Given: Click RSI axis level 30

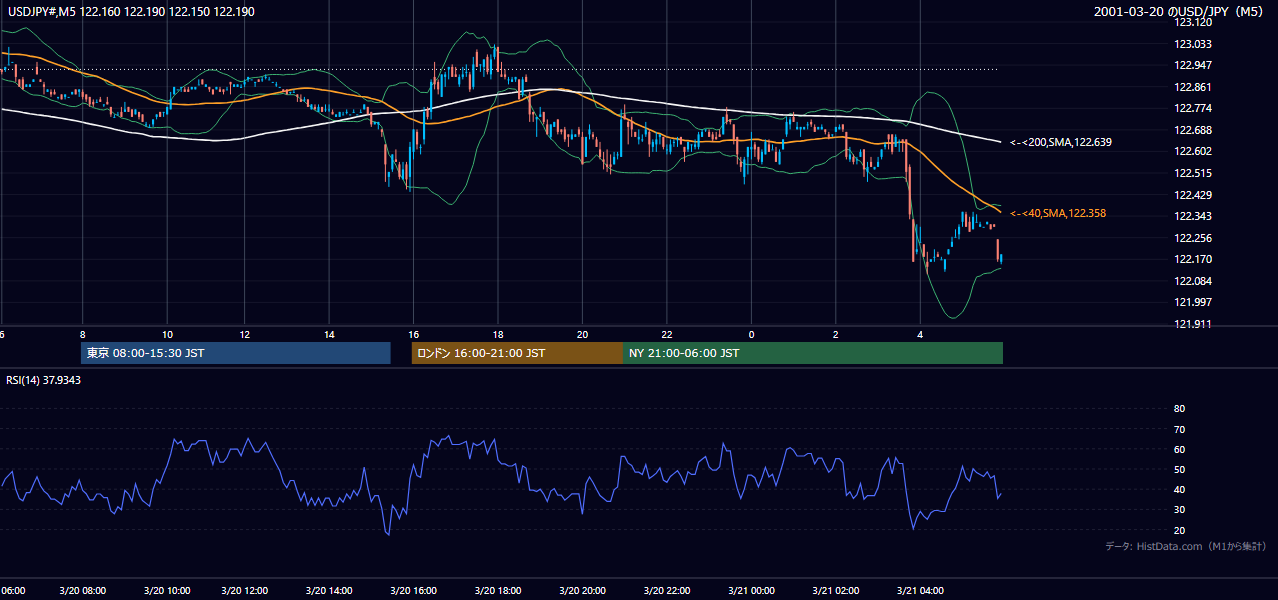Looking at the screenshot, I should [1179, 510].
